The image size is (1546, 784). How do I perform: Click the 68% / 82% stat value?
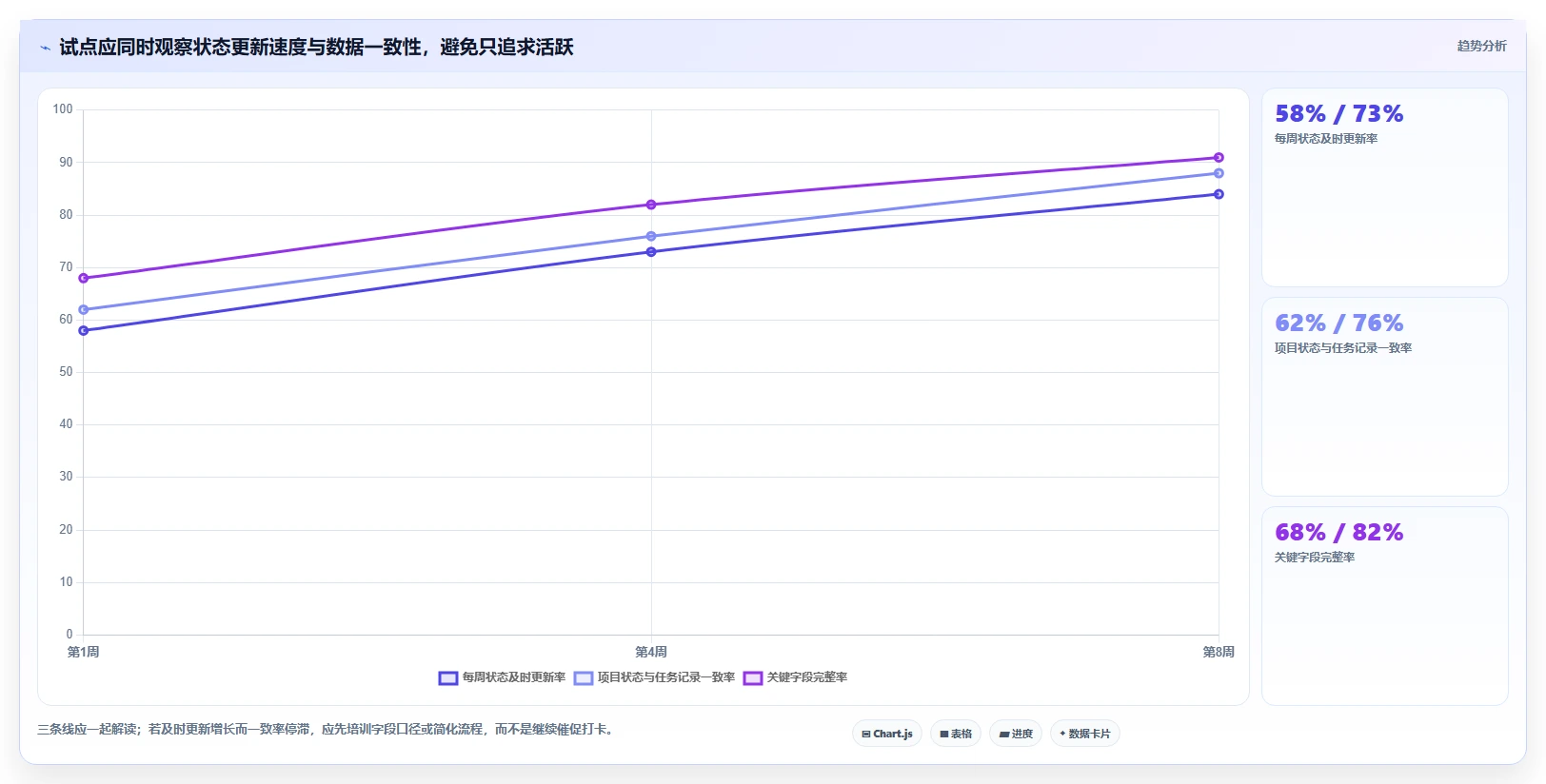[x=1339, y=533]
